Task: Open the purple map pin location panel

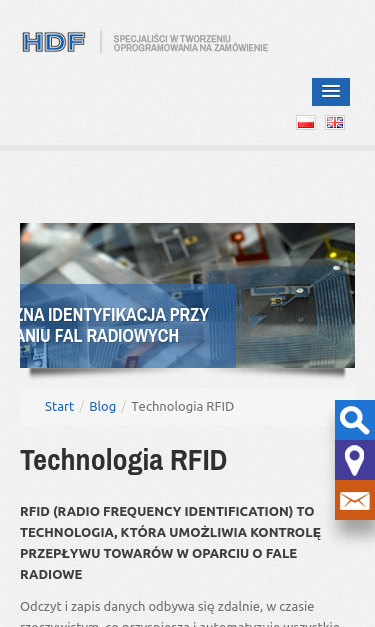Action: [x=355, y=460]
